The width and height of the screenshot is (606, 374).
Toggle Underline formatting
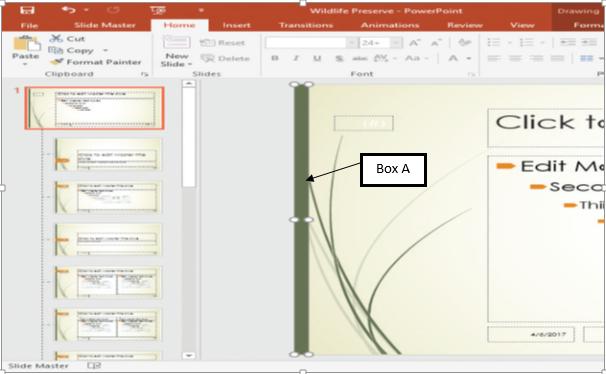pyautogui.click(x=317, y=58)
